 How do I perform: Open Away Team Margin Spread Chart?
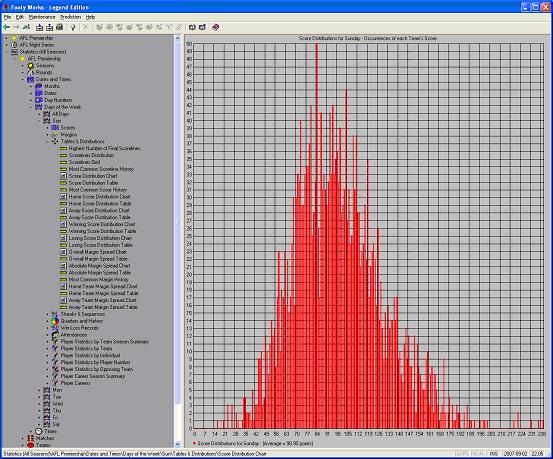(x=102, y=300)
